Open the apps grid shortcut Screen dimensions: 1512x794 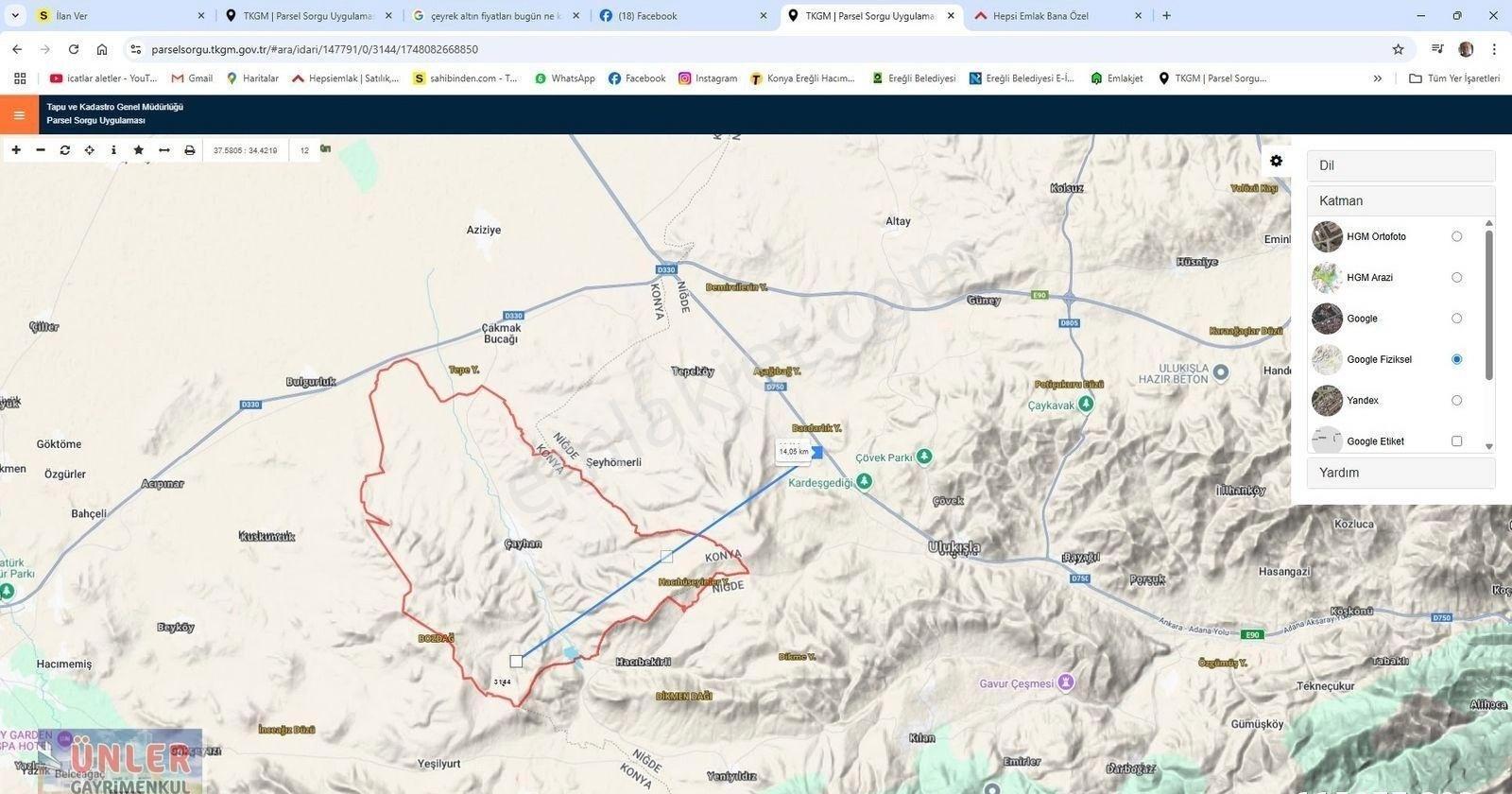(20, 78)
